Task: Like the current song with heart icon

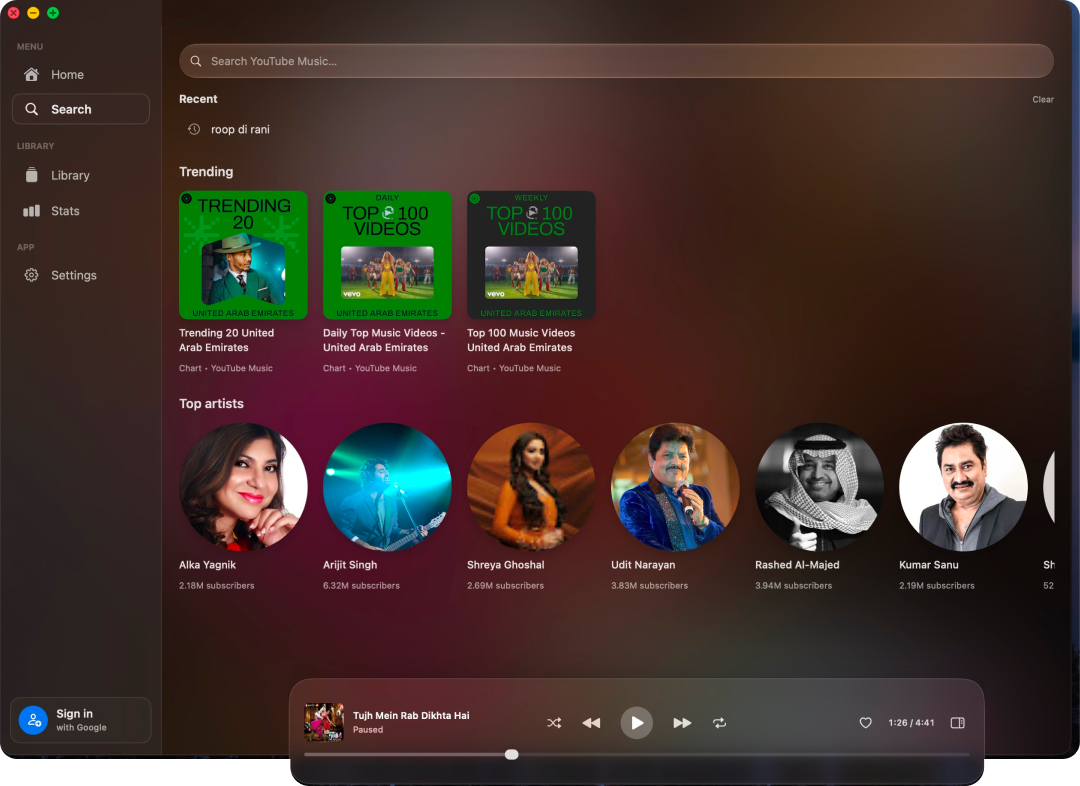Action: [x=865, y=723]
